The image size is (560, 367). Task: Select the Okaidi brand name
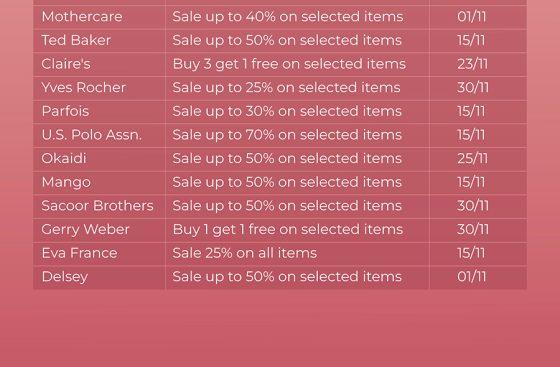tap(64, 159)
